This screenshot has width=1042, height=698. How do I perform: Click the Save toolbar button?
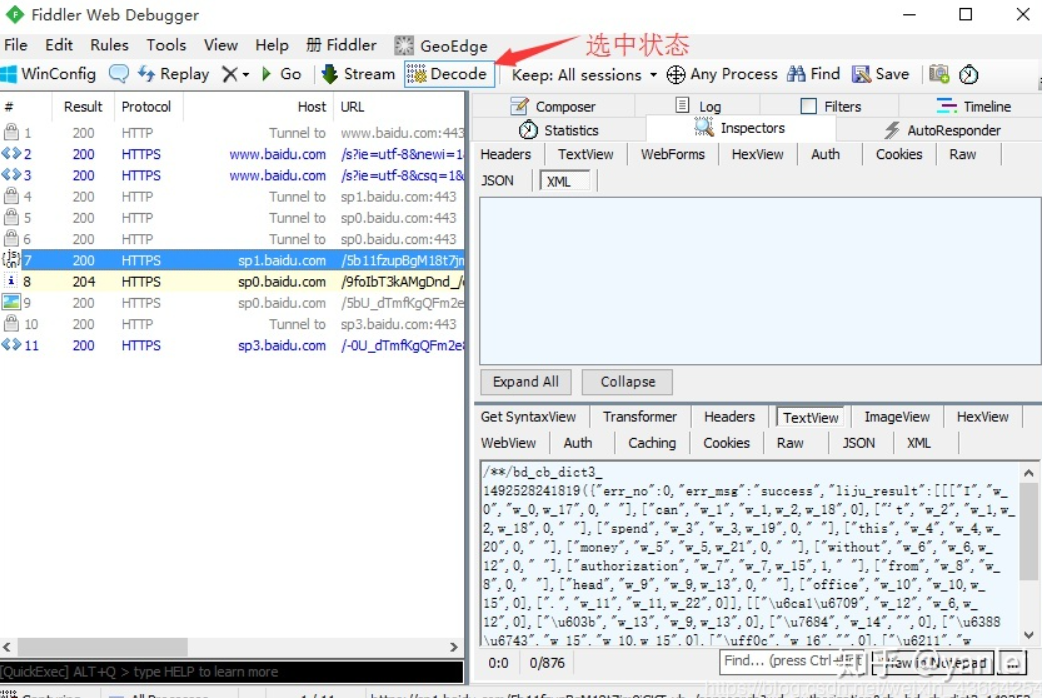point(881,74)
